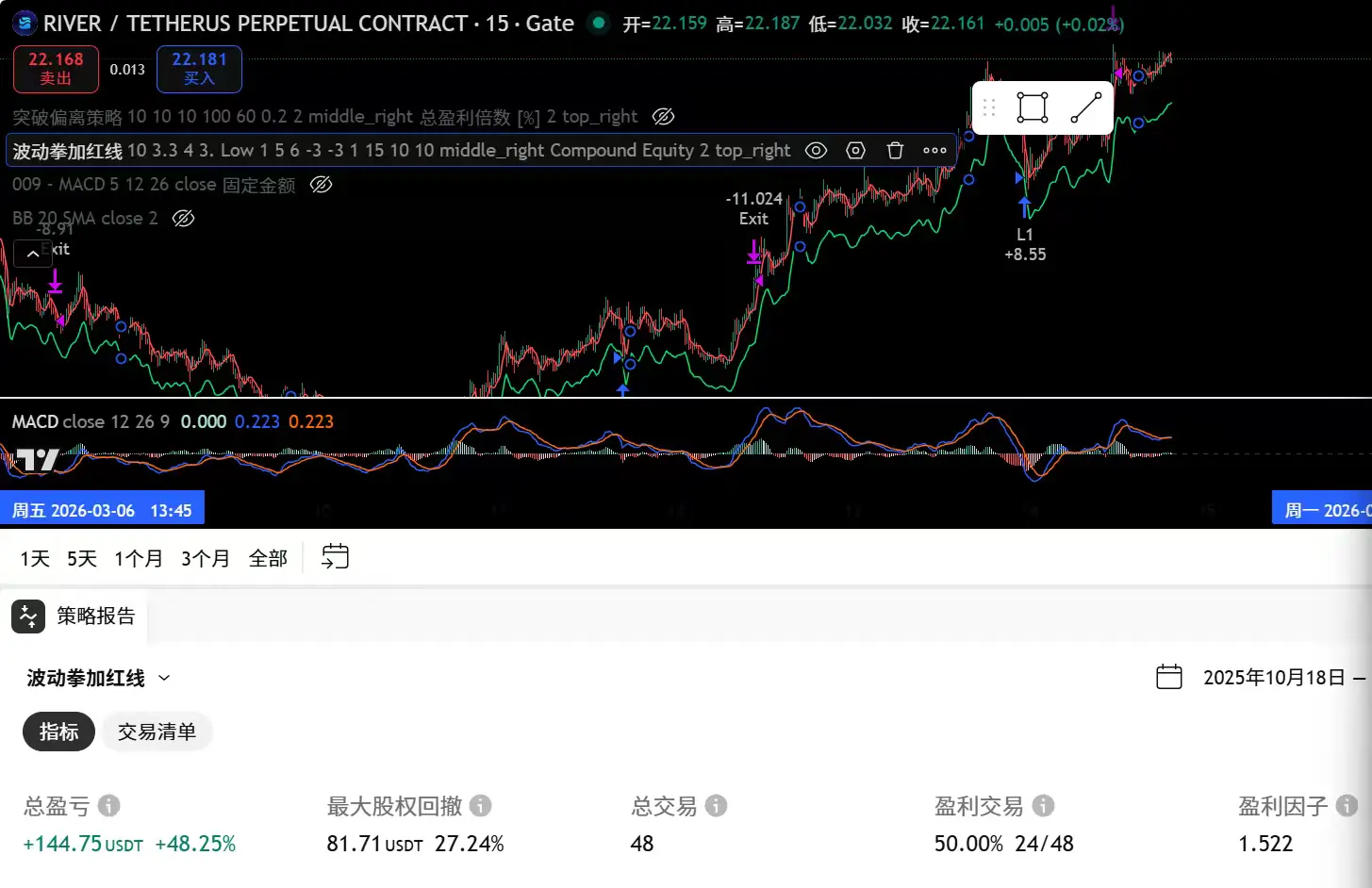1372x888 pixels.
Task: Open the 策略报告 panel tab
Action: (74, 617)
